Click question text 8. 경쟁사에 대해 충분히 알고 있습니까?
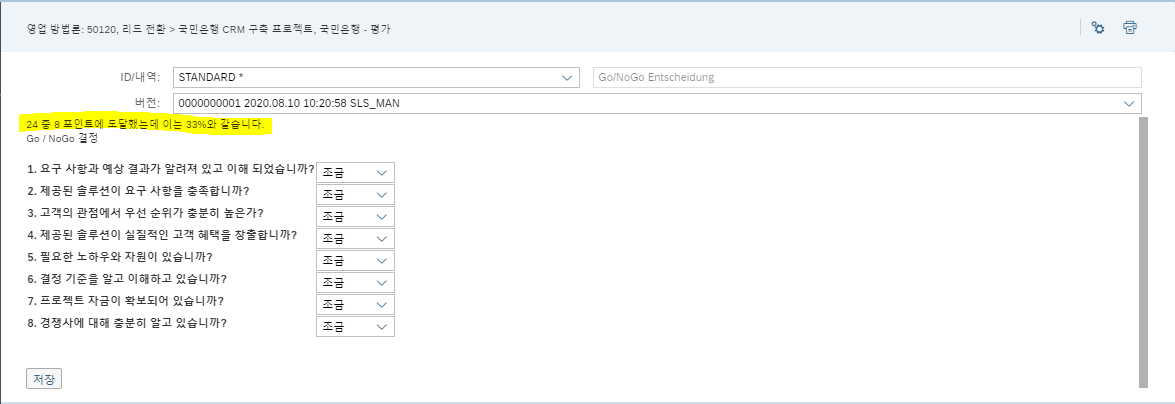1175x404 pixels. pyautogui.click(x=127, y=323)
